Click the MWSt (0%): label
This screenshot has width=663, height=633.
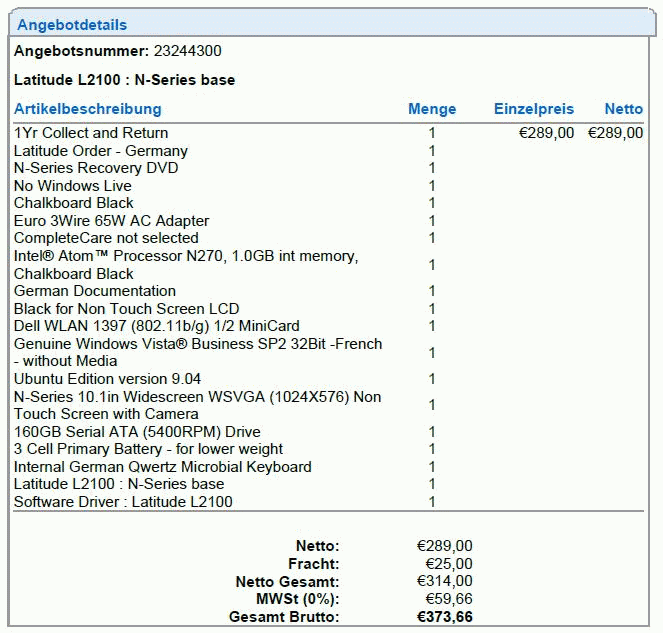tap(298, 599)
